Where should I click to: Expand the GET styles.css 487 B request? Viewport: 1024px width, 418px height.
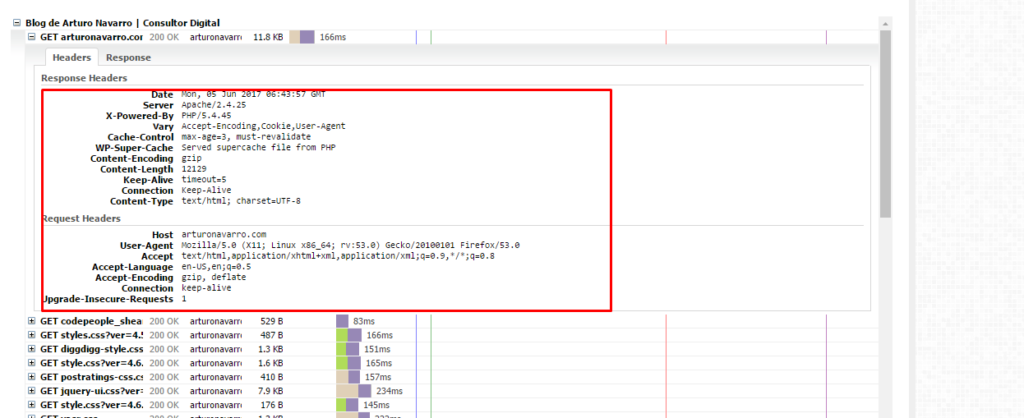[31, 335]
